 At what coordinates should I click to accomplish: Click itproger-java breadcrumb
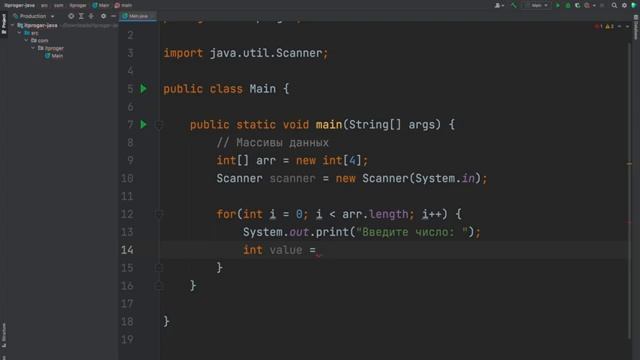[x=20, y=5]
